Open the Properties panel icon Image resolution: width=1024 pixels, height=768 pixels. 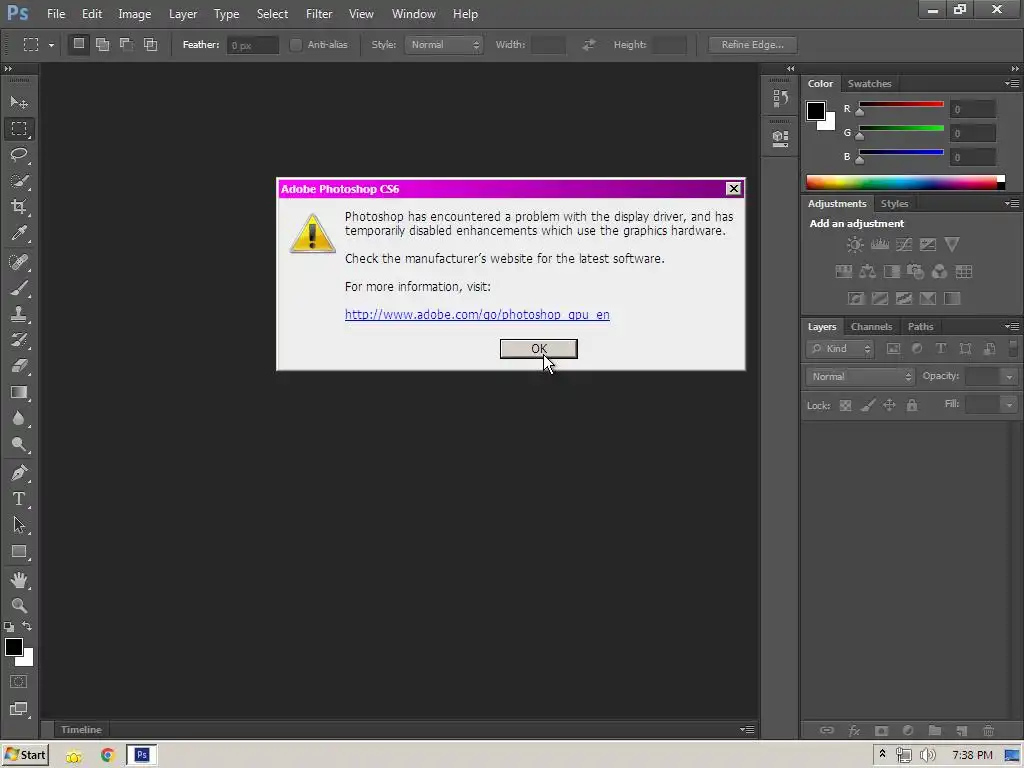click(x=780, y=138)
